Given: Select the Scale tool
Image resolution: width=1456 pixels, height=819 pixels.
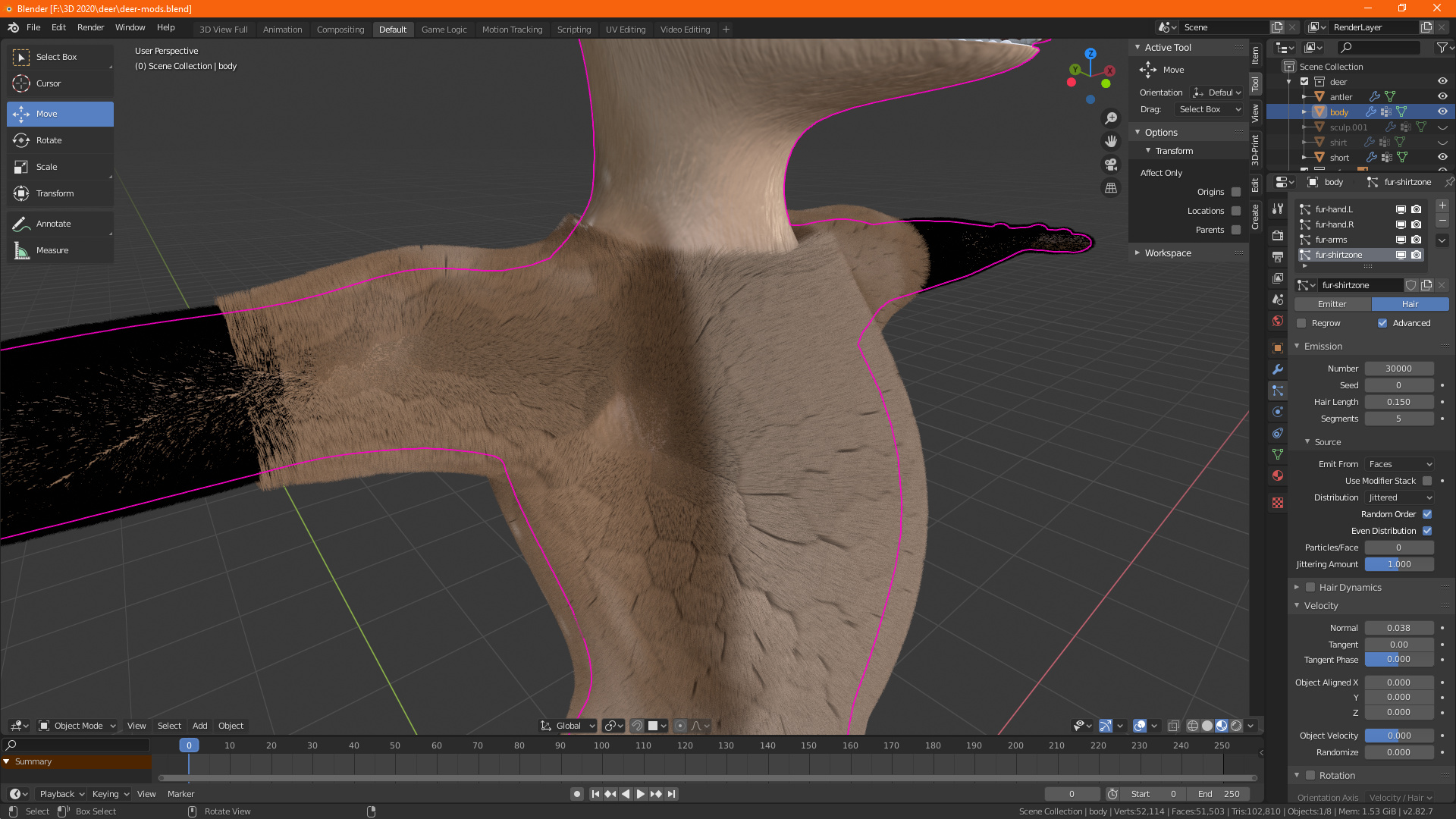Looking at the screenshot, I should pos(60,167).
